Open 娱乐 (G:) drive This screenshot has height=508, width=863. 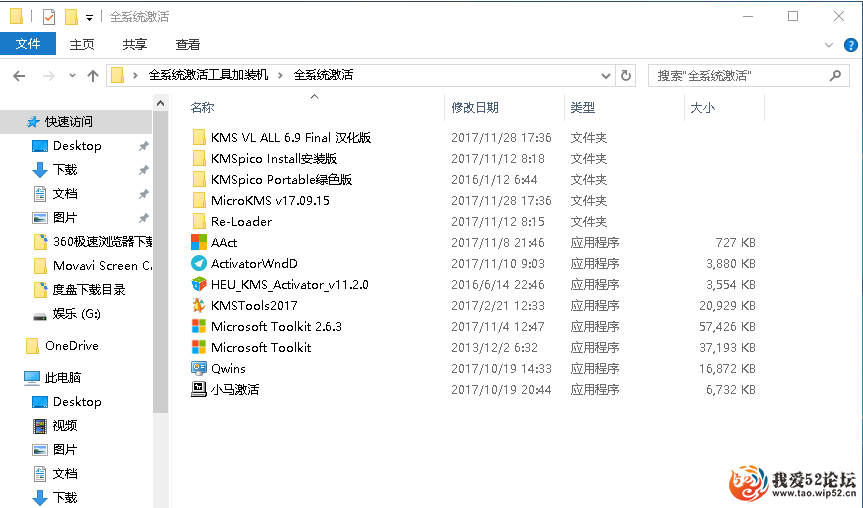click(77, 314)
